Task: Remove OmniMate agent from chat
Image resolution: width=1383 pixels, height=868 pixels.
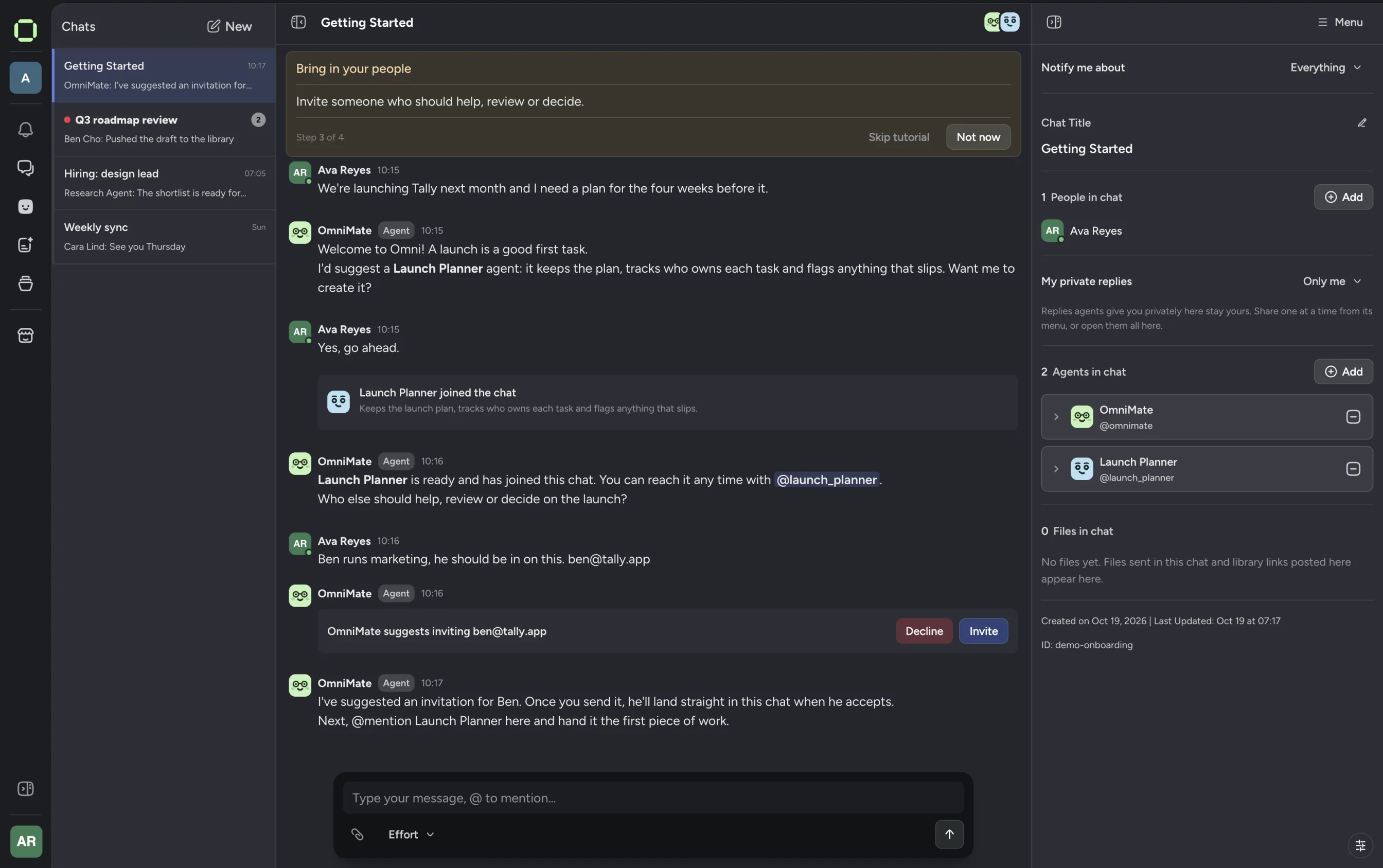Action: click(1353, 417)
